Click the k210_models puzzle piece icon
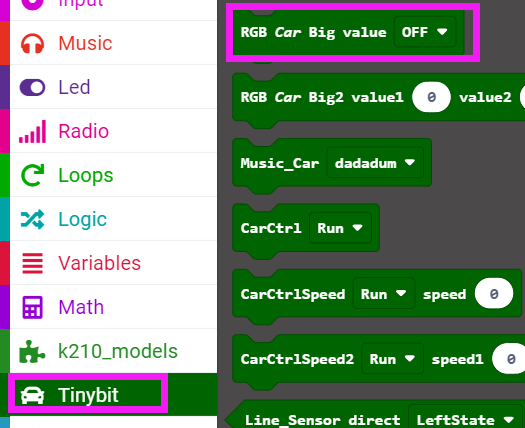 [32, 351]
